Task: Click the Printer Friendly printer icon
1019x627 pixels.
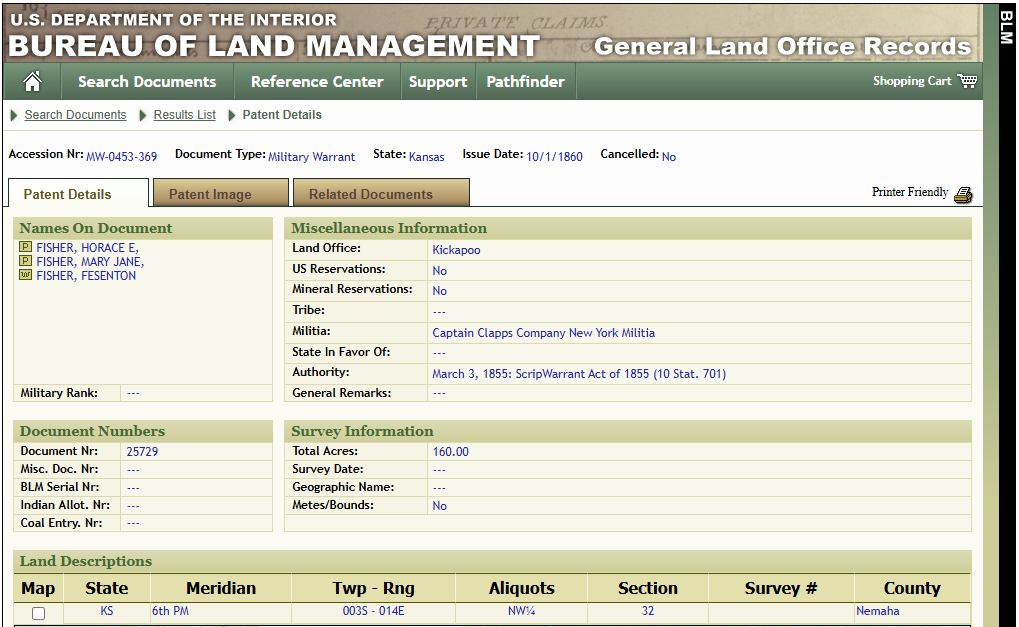Action: point(962,195)
